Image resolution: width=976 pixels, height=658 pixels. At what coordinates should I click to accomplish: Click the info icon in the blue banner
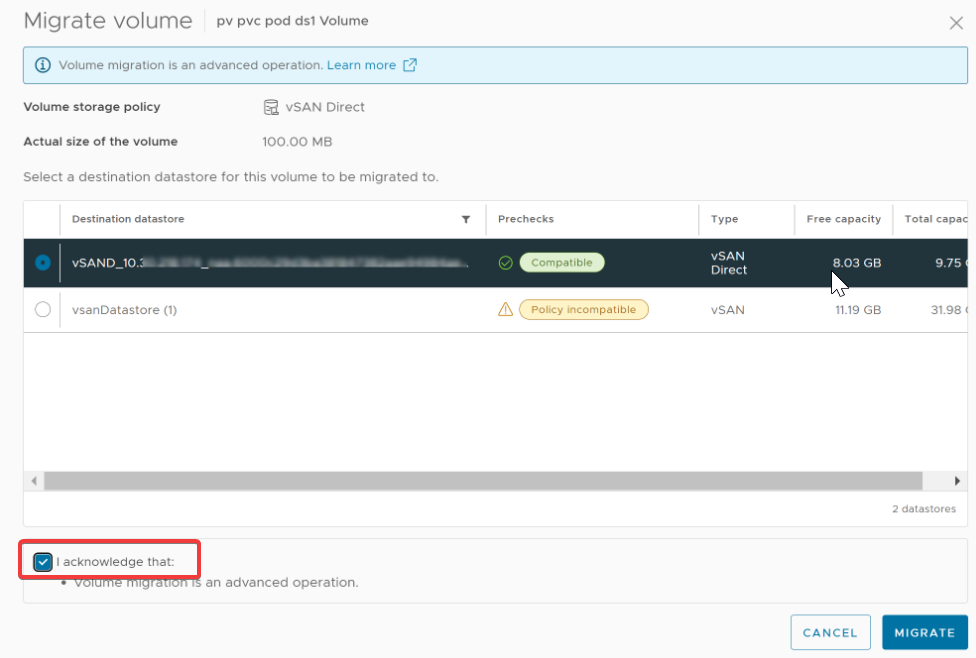(42, 65)
